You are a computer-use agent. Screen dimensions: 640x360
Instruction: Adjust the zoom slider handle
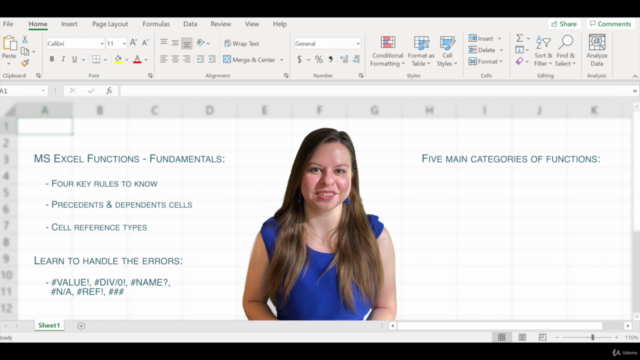(x=593, y=337)
